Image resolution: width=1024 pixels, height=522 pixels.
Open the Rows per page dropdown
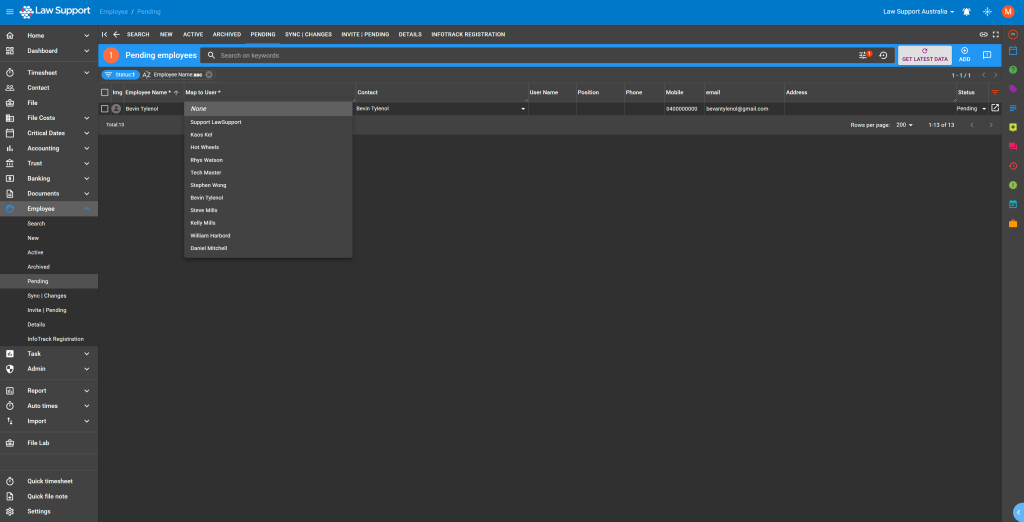[x=905, y=125]
